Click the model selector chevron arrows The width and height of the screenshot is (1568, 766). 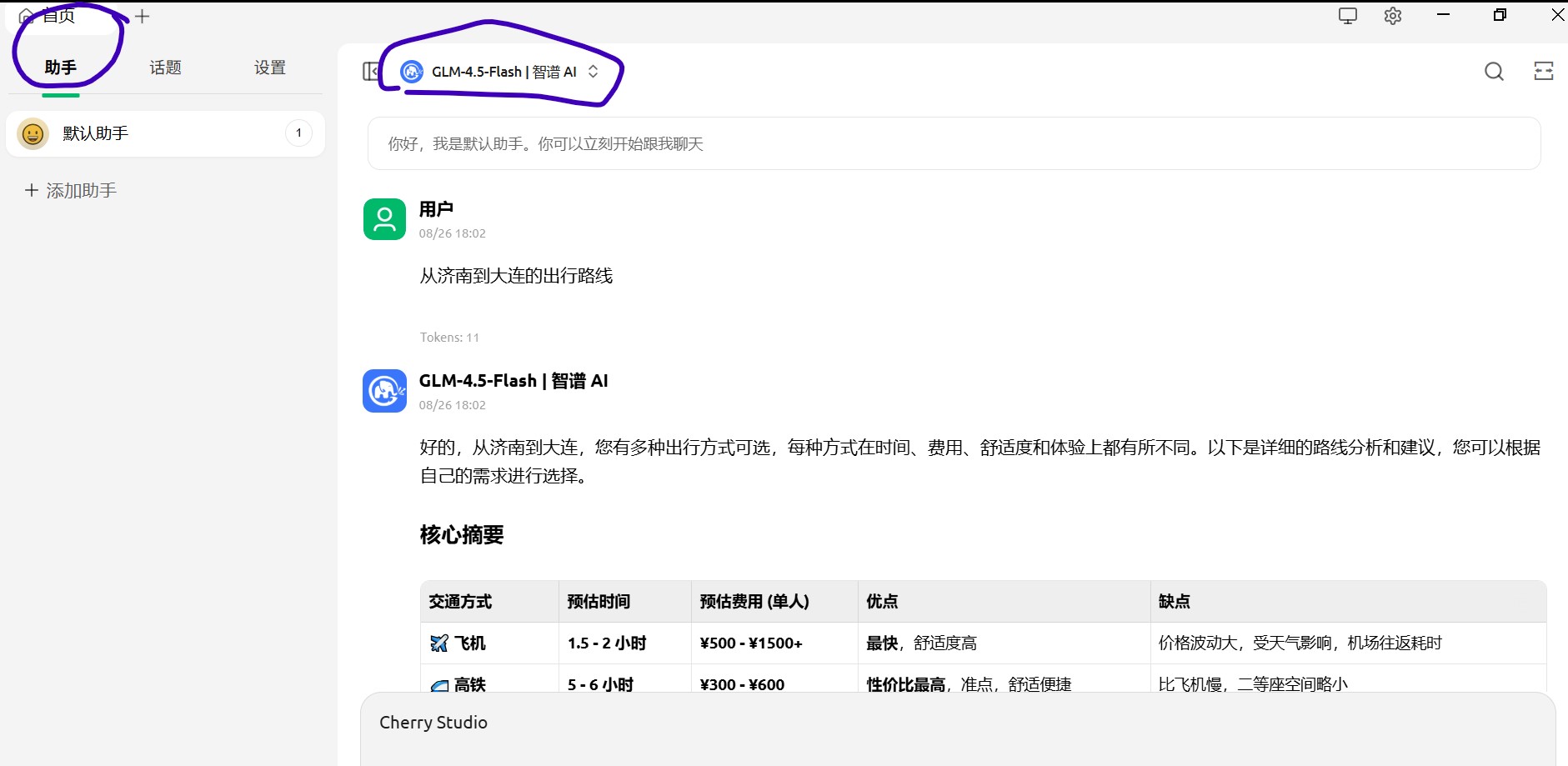pyautogui.click(x=593, y=72)
